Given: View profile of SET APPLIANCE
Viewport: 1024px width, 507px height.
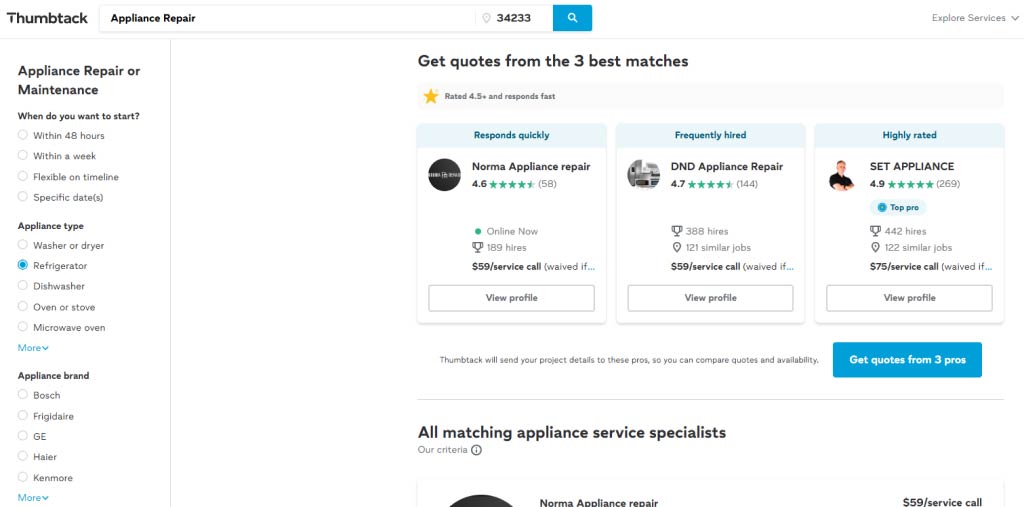Looking at the screenshot, I should click(909, 298).
